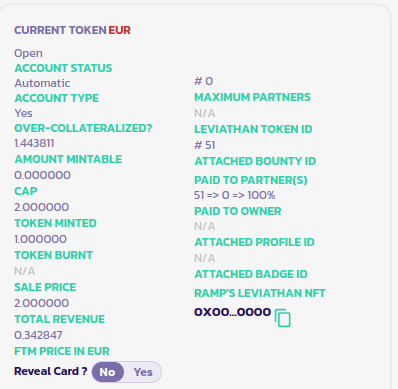This screenshot has width=398, height=389.
Task: Click the EUR token label
Action: click(x=119, y=30)
